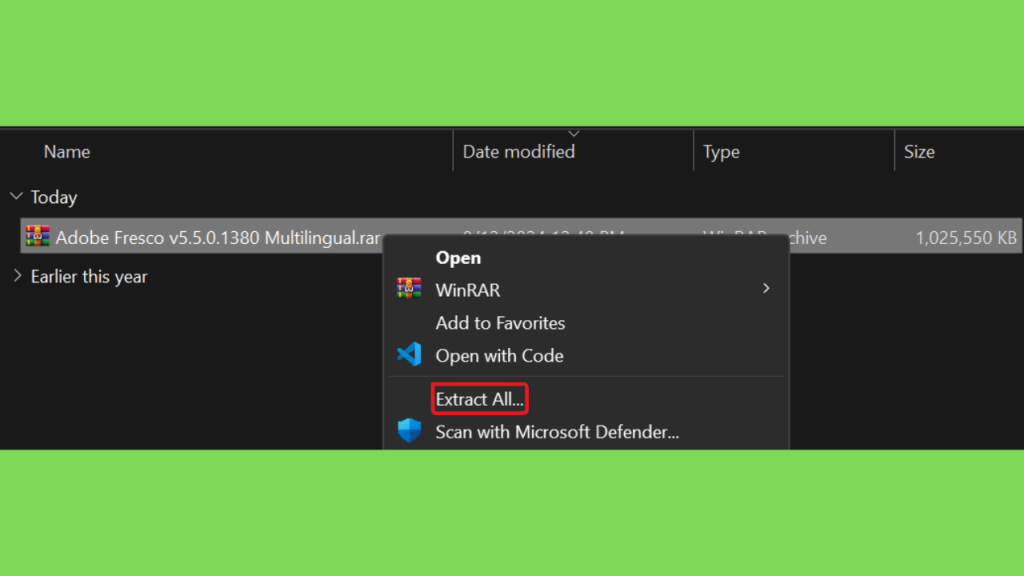The image size is (1024, 576).
Task: Sort by the Name column header
Action: pyautogui.click(x=67, y=152)
